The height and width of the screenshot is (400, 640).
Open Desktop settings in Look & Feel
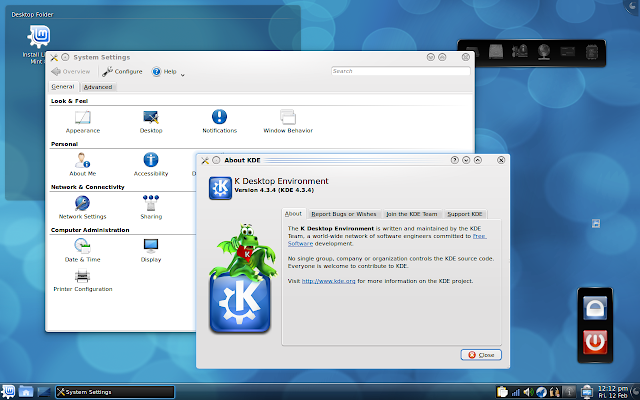tap(151, 122)
